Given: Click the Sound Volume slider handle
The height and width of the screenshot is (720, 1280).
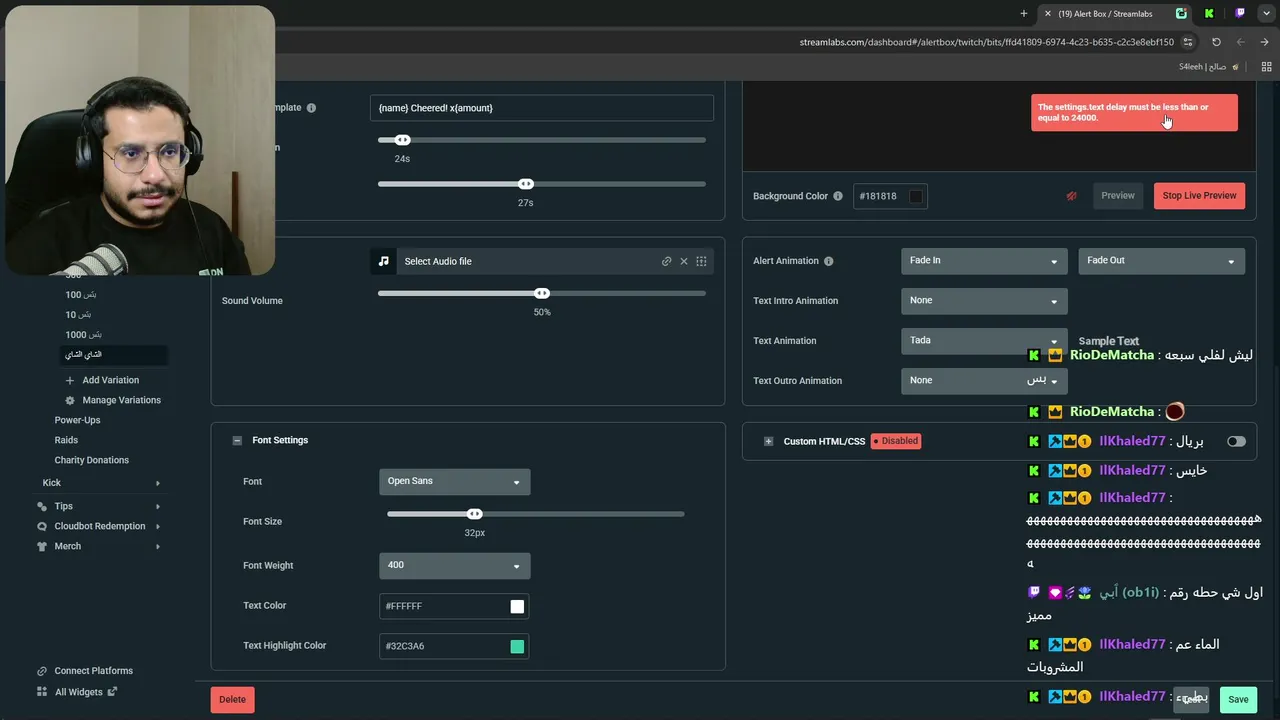Looking at the screenshot, I should point(542,294).
